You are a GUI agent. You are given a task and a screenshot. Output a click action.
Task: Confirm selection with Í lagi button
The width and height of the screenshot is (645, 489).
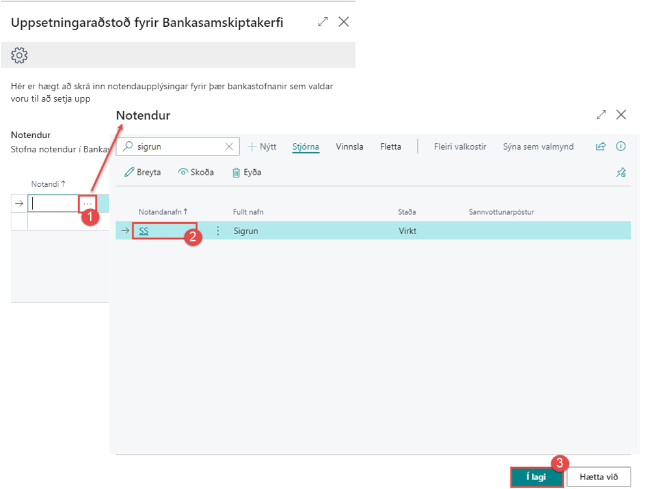[537, 477]
